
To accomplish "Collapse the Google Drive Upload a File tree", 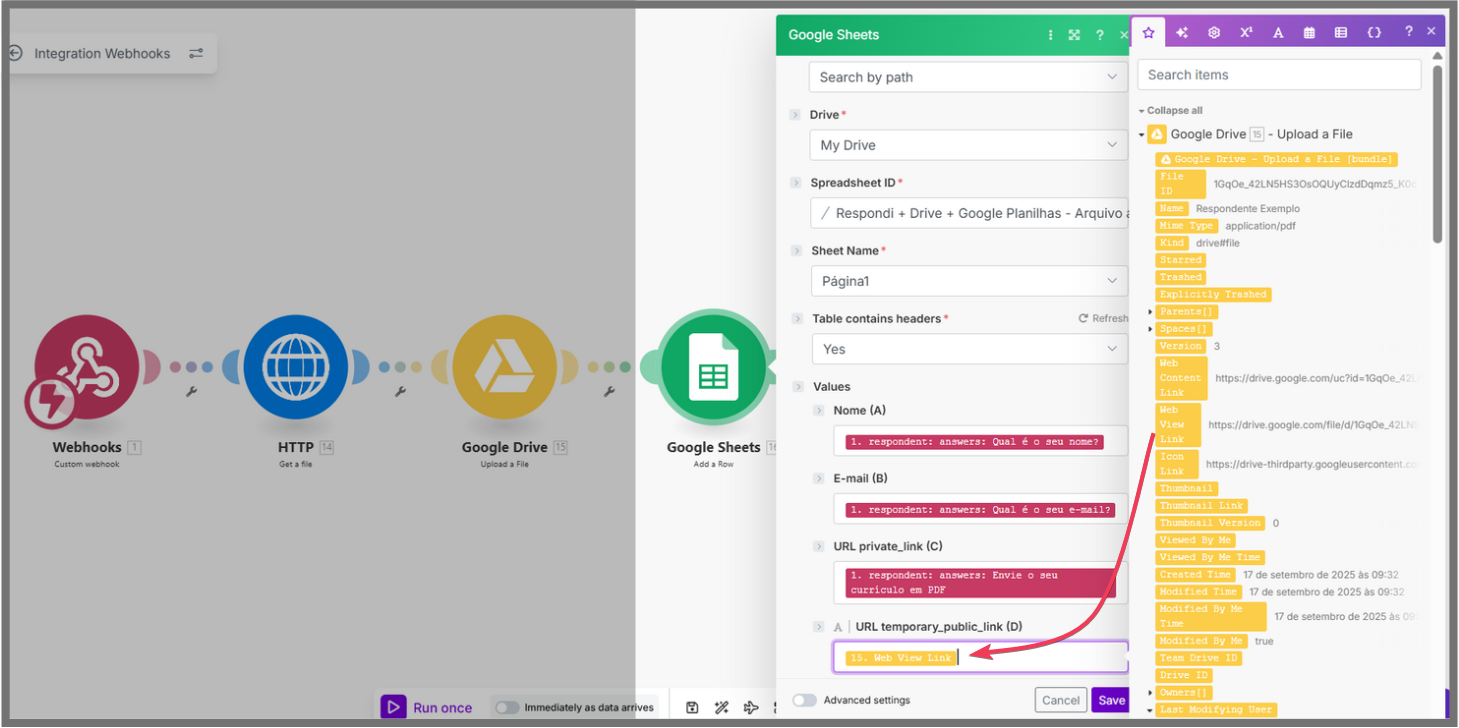I will (1141, 135).
